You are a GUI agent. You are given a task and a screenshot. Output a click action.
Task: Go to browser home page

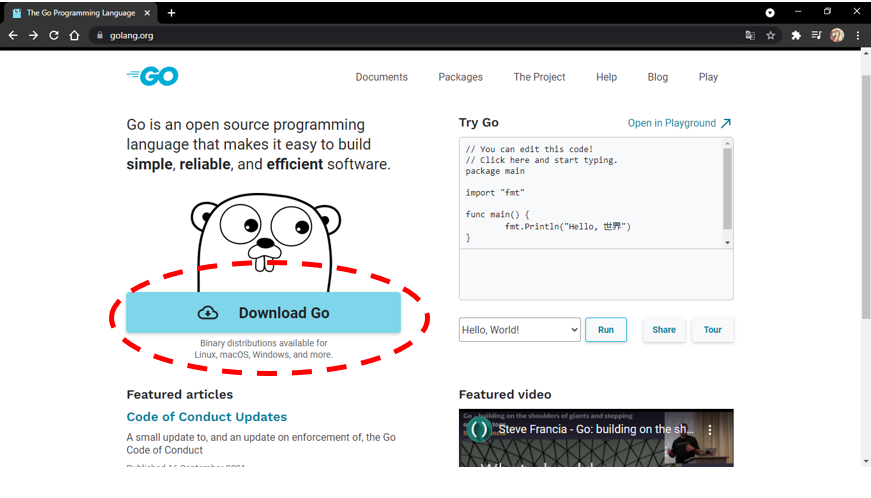[x=74, y=35]
